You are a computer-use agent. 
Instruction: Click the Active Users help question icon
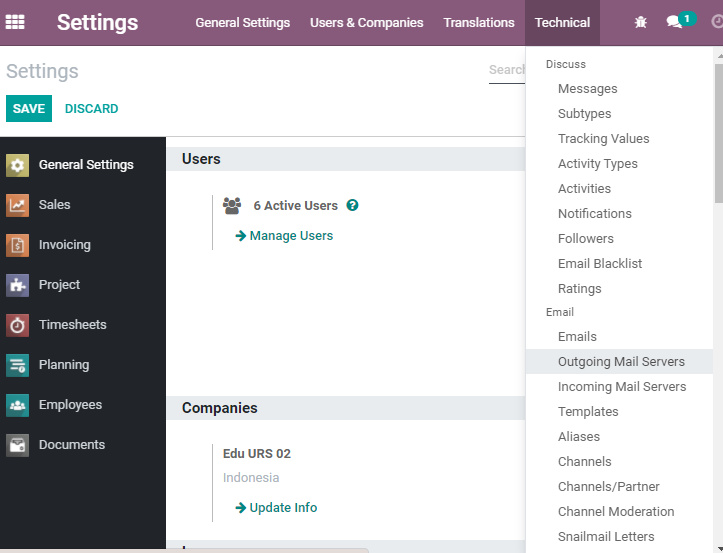coord(352,205)
